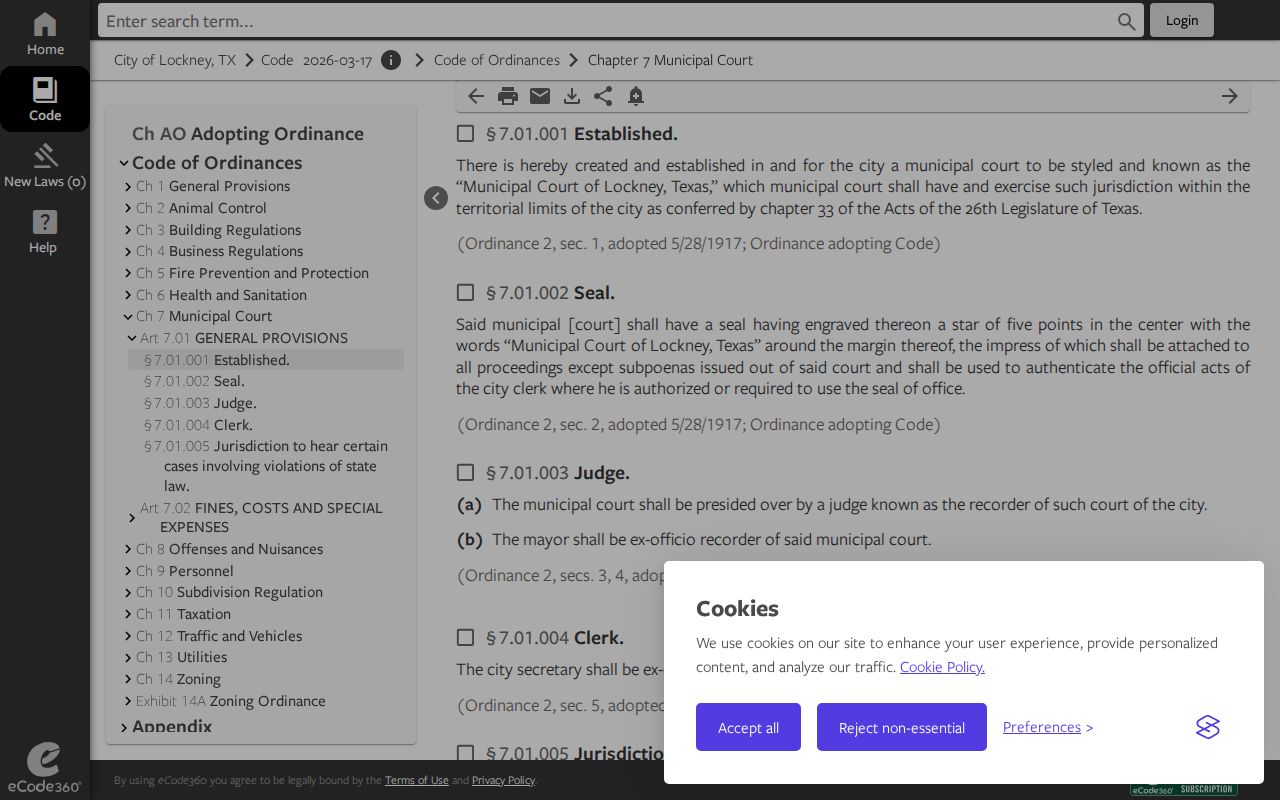Select the Code sidebar icon
1280x800 pixels.
tap(45, 99)
